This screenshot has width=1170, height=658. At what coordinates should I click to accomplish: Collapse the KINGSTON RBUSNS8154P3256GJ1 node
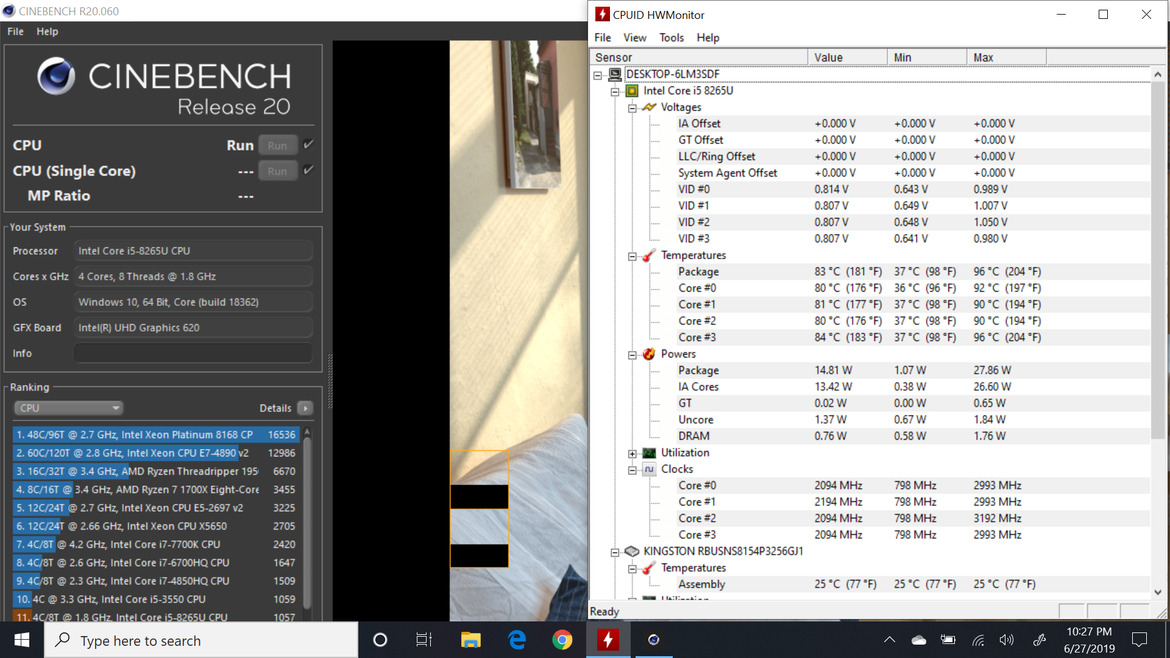[615, 552]
